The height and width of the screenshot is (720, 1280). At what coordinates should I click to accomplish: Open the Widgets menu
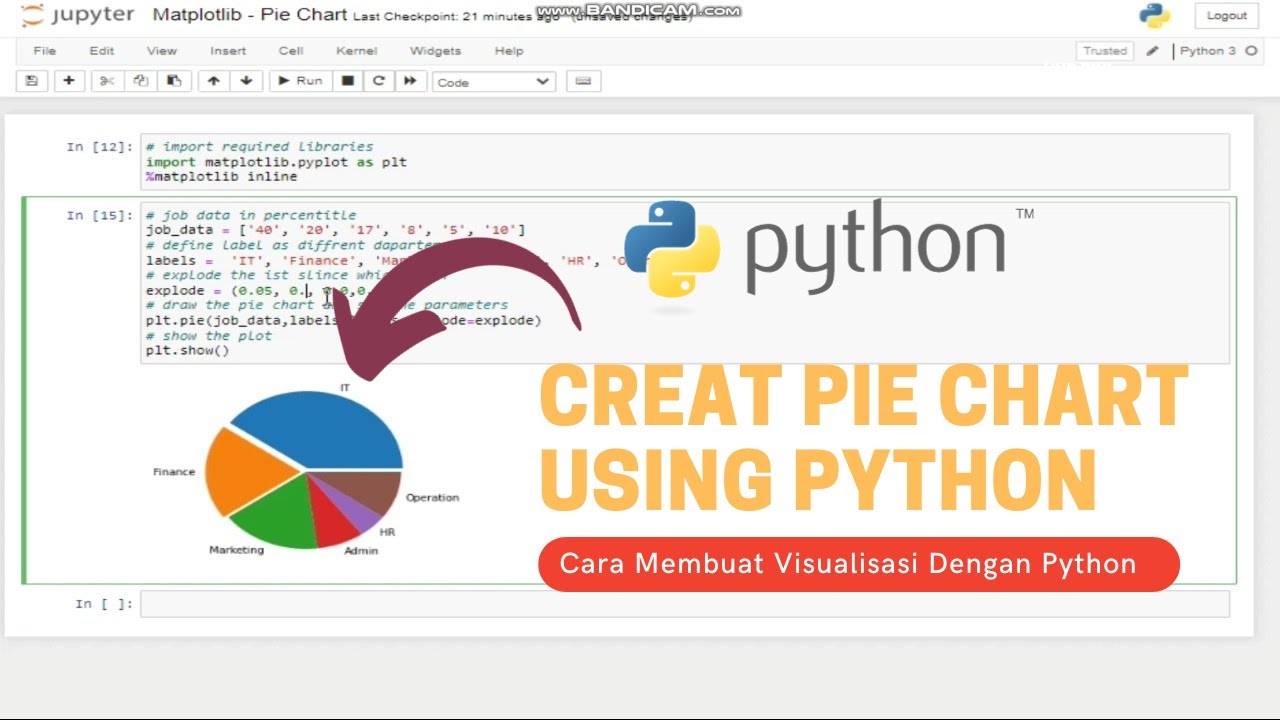click(x=436, y=51)
